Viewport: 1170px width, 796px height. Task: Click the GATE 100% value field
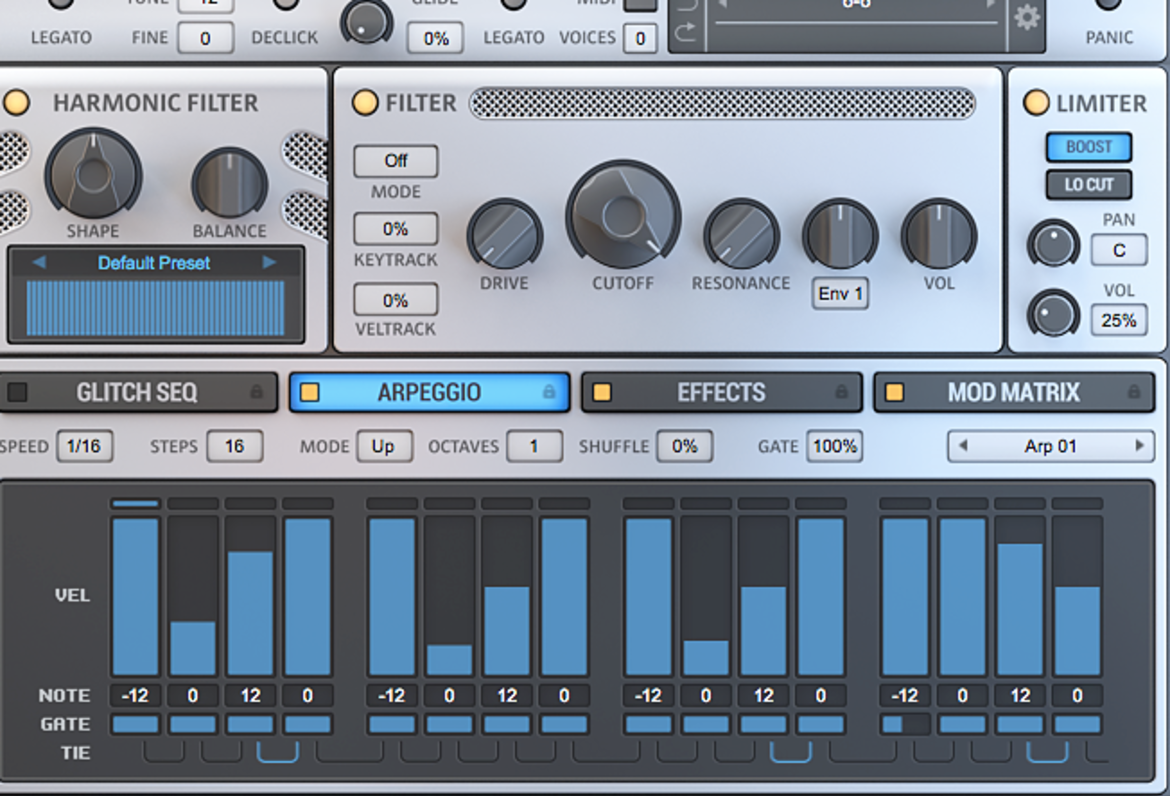pyautogui.click(x=835, y=446)
